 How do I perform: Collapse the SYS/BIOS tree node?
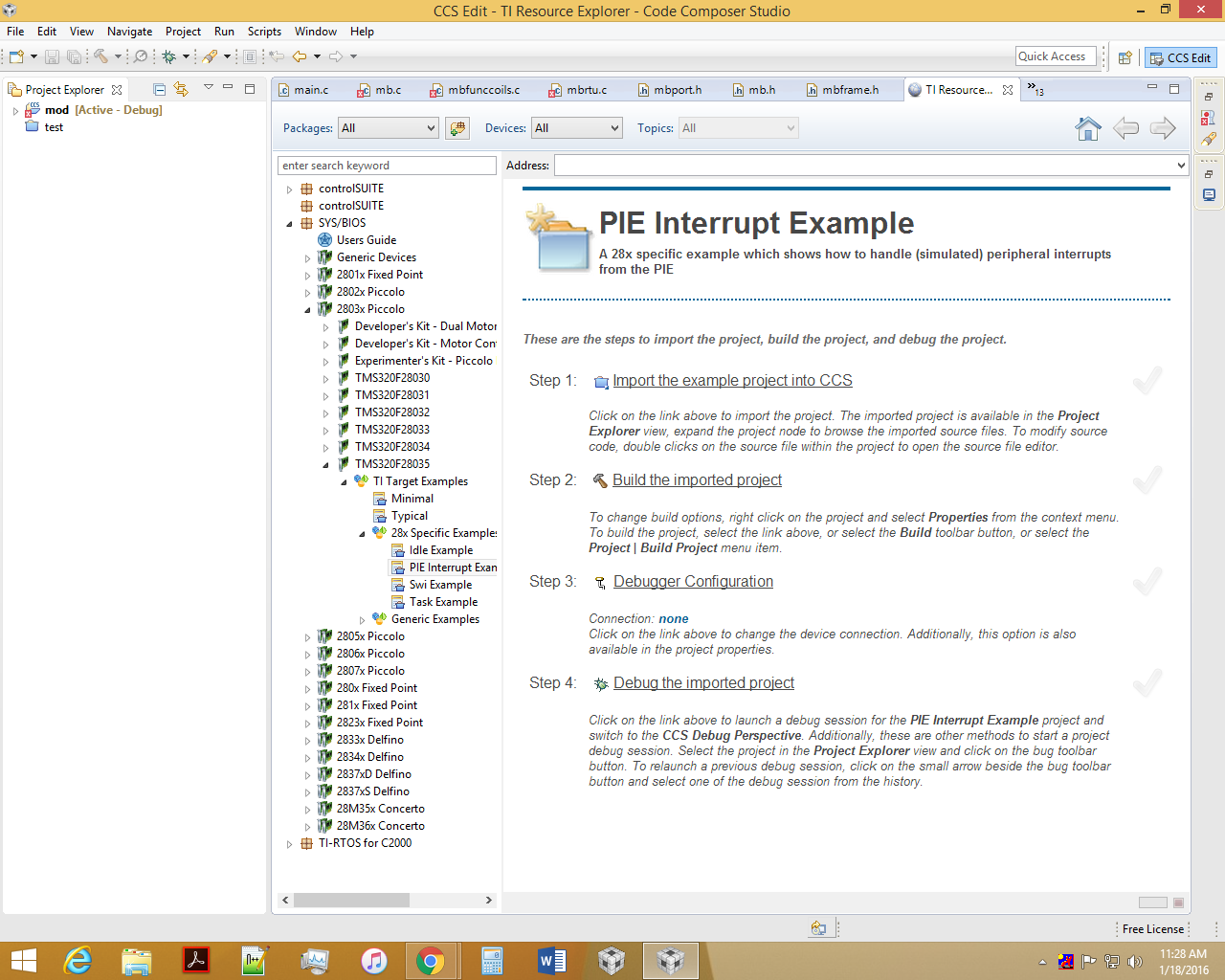point(289,224)
